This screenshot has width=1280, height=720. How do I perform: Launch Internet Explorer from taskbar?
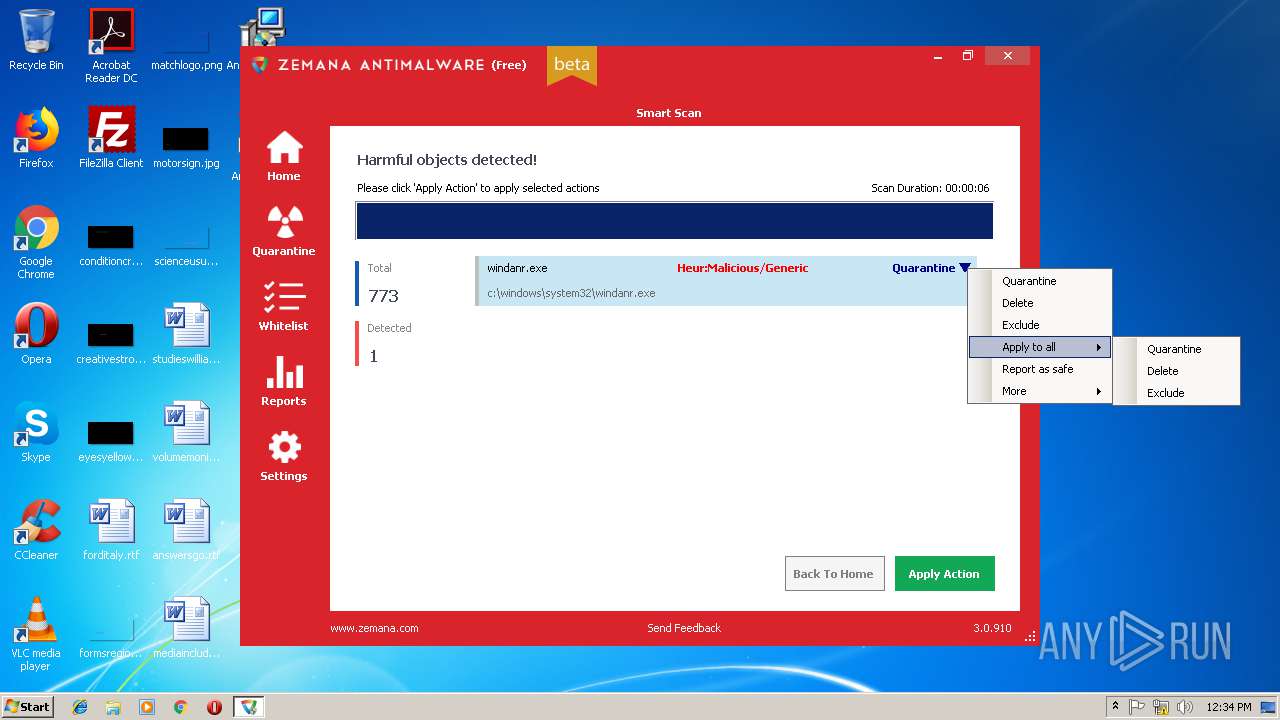(x=80, y=707)
